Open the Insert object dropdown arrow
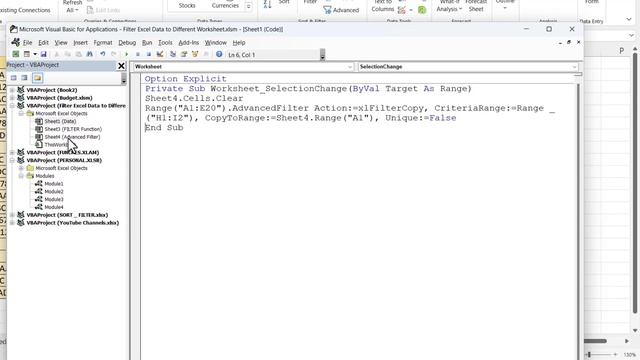This screenshot has height=360, width=640. point(35,54)
